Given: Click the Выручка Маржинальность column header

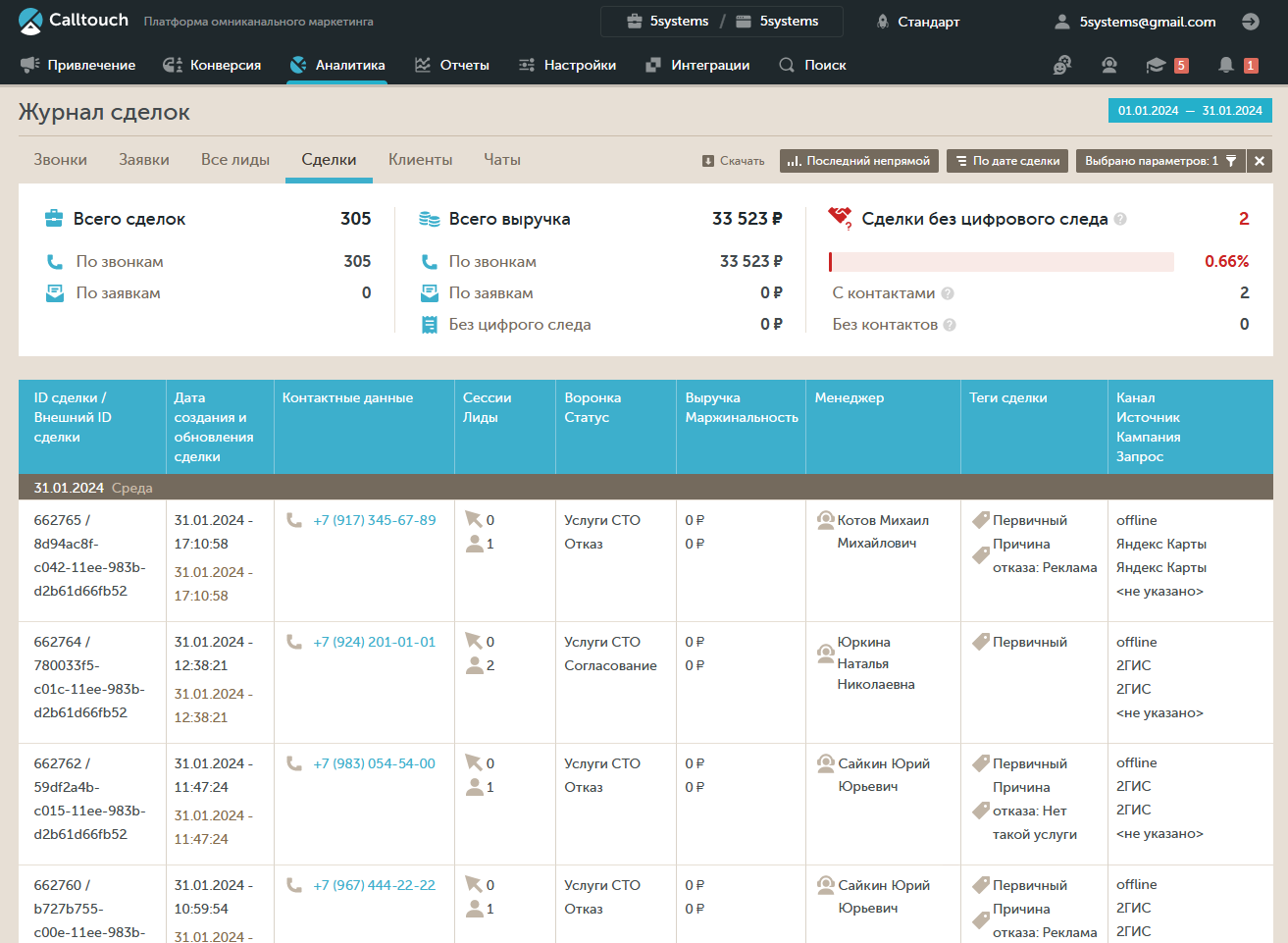Looking at the screenshot, I should 741,427.
